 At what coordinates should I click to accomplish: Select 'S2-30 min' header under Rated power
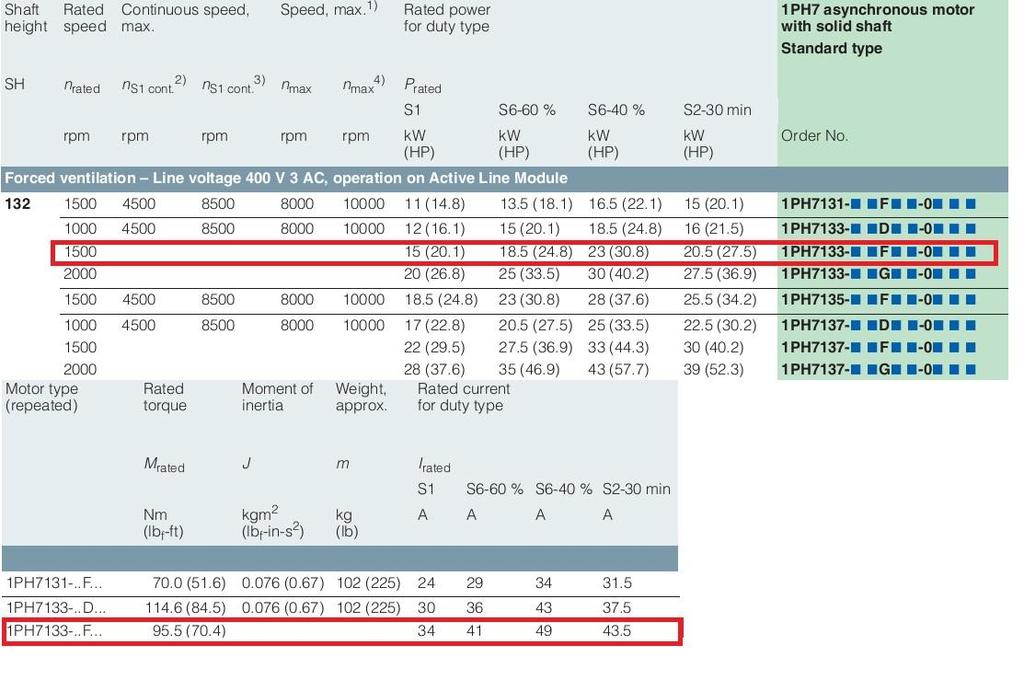pos(717,110)
